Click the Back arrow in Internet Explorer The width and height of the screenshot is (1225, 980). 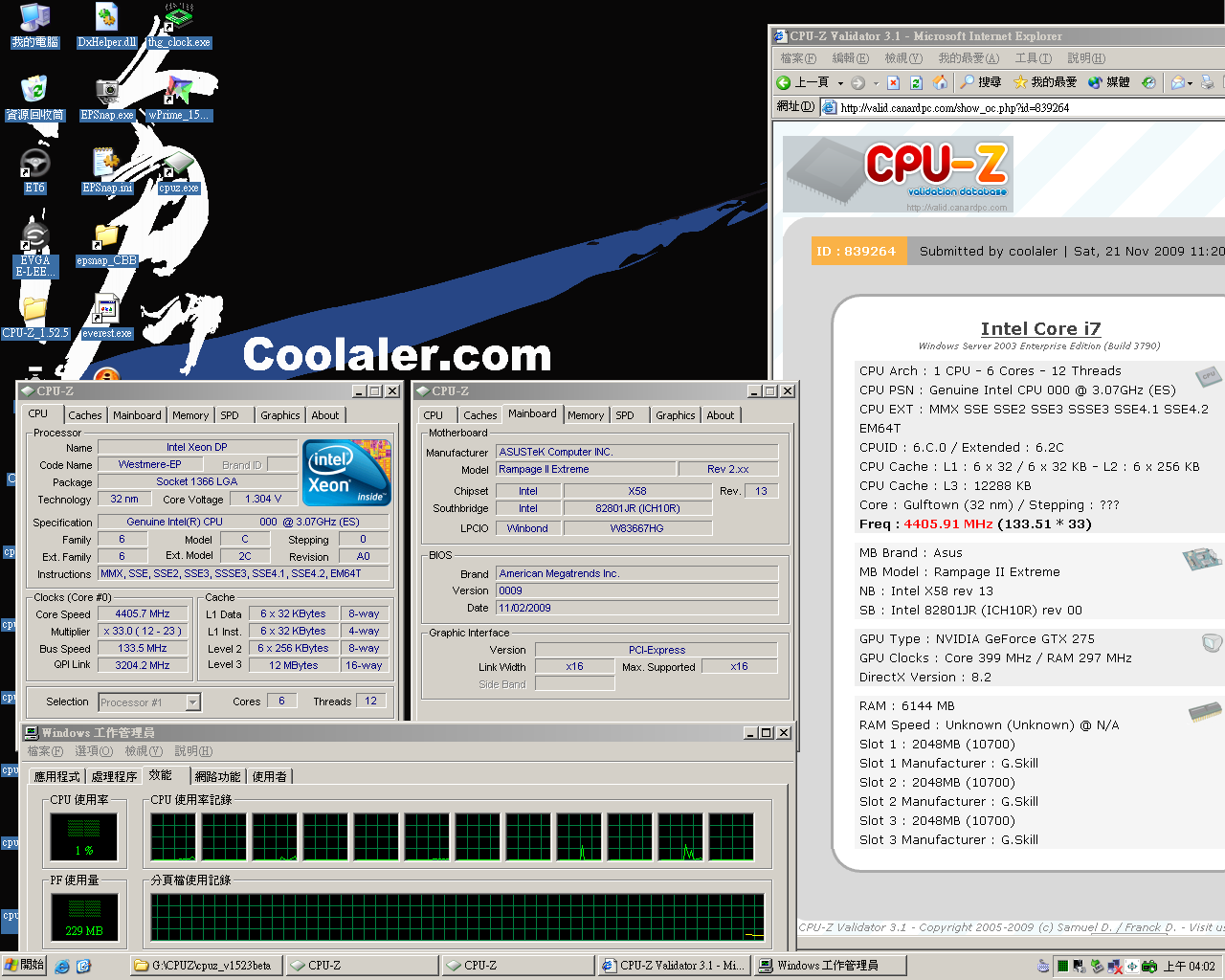[802, 82]
